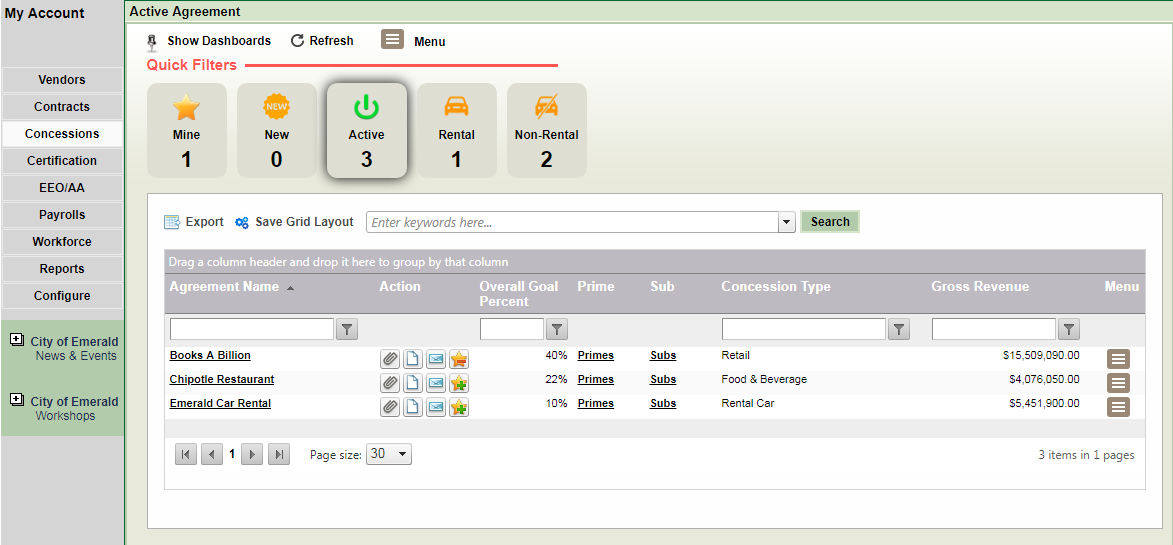Click the attachment paperclip icon for Books A Billion
Screen dimensions: 1173x545
click(389, 358)
